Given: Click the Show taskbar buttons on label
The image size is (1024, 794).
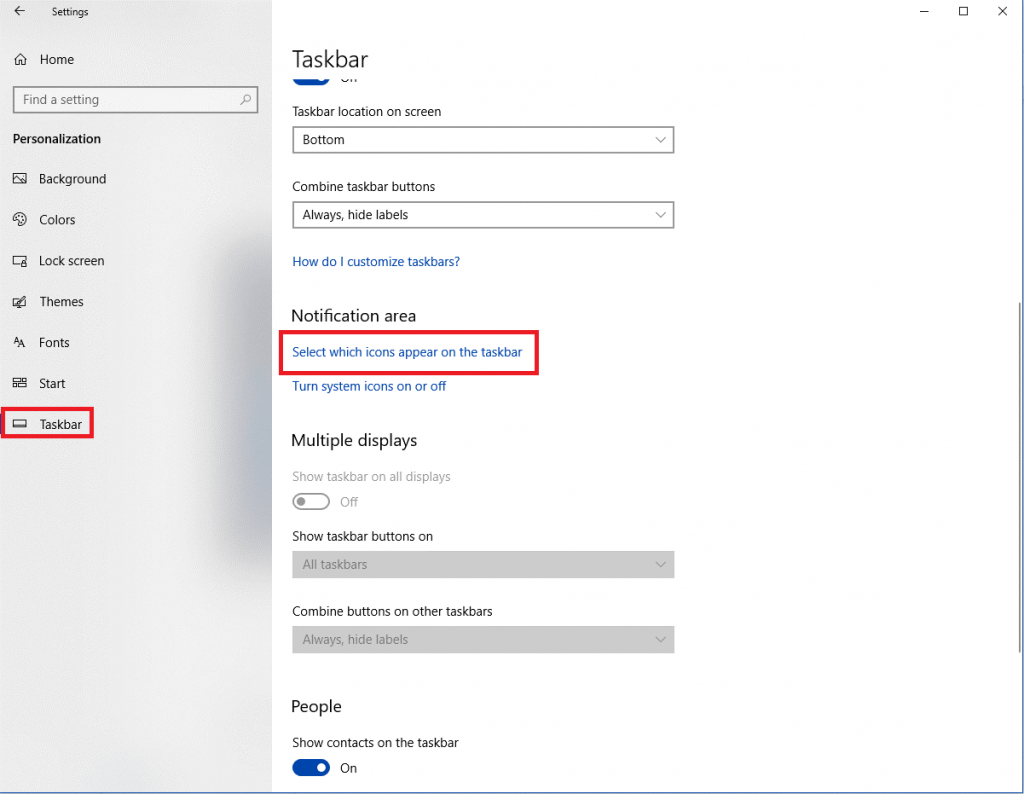Looking at the screenshot, I should (x=362, y=537).
